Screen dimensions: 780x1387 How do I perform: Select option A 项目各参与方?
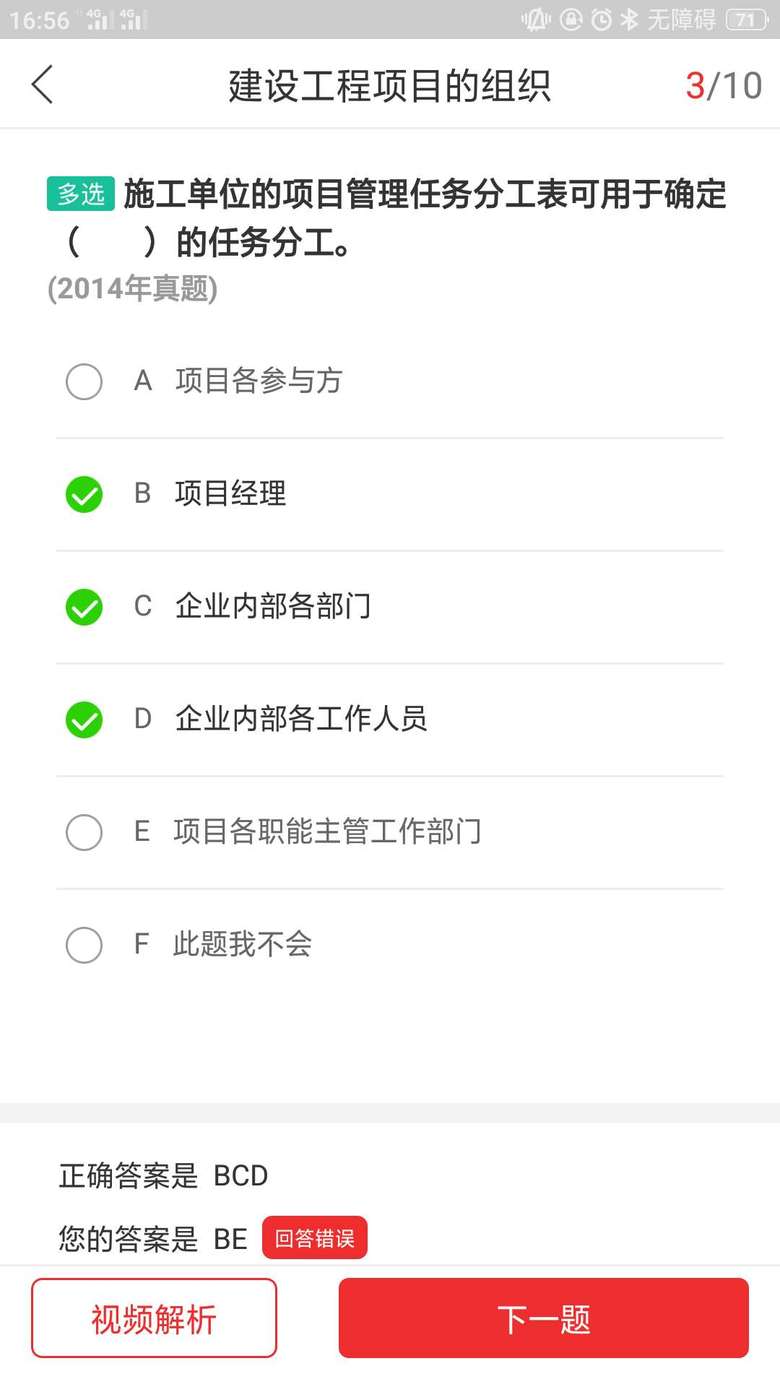(84, 381)
